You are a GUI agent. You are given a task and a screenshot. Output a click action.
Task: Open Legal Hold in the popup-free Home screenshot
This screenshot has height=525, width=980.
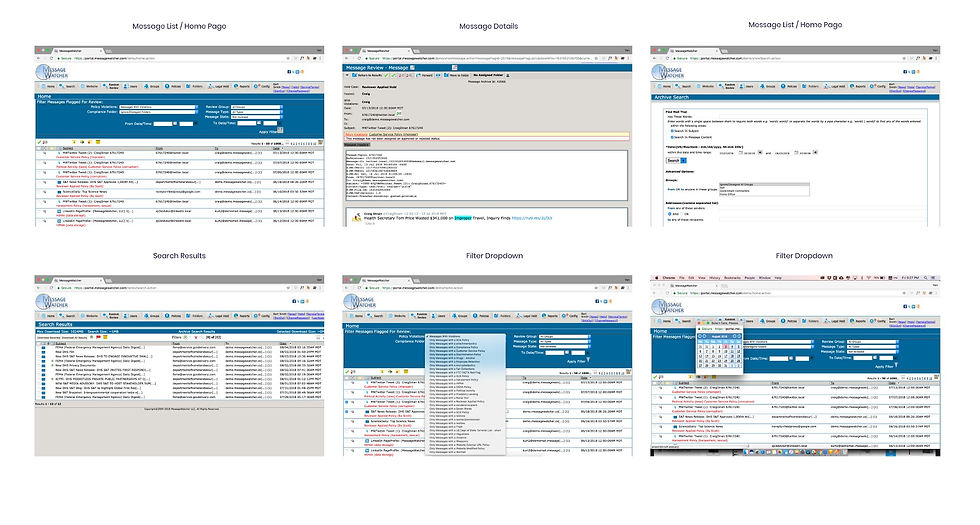coord(218,86)
